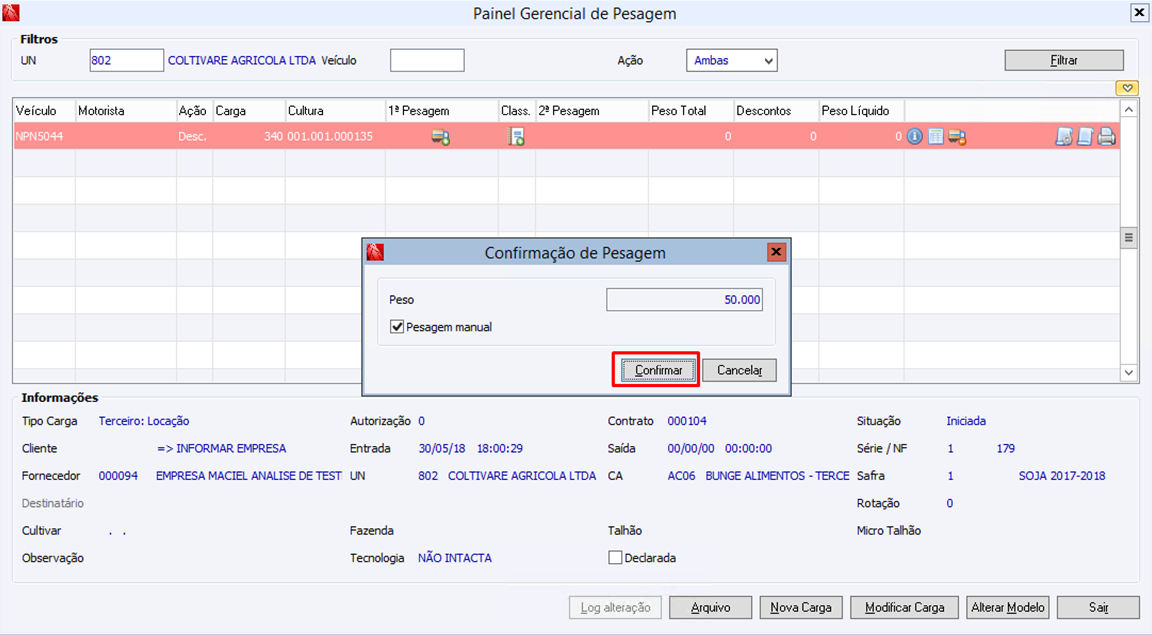
Task: Toggle the Pesagem manual checkbox
Action: [x=397, y=327]
